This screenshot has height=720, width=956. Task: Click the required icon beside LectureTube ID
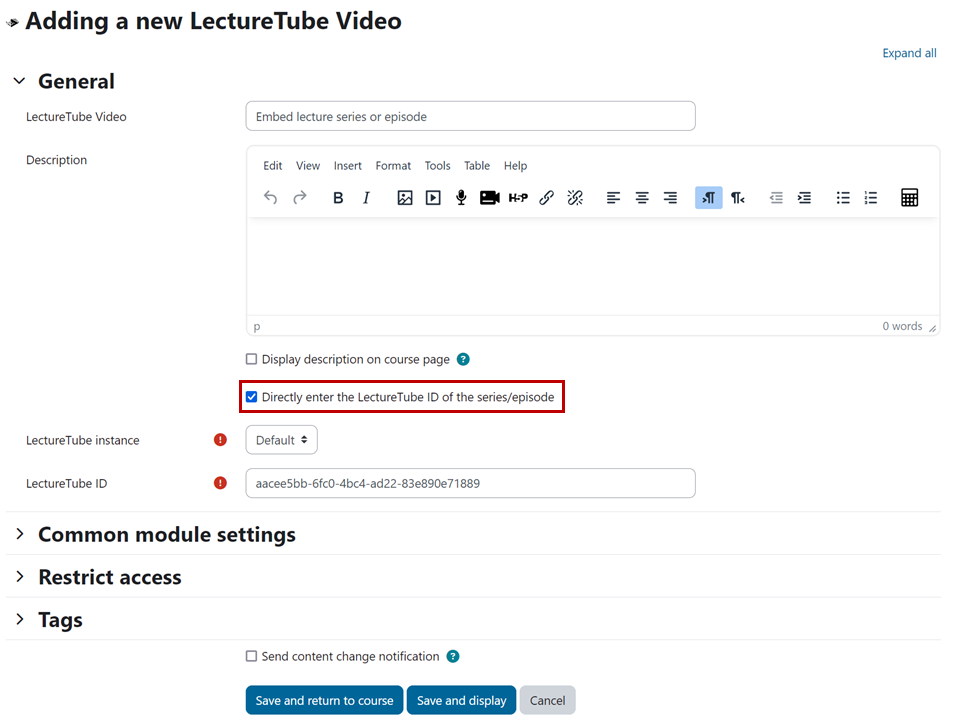point(220,483)
